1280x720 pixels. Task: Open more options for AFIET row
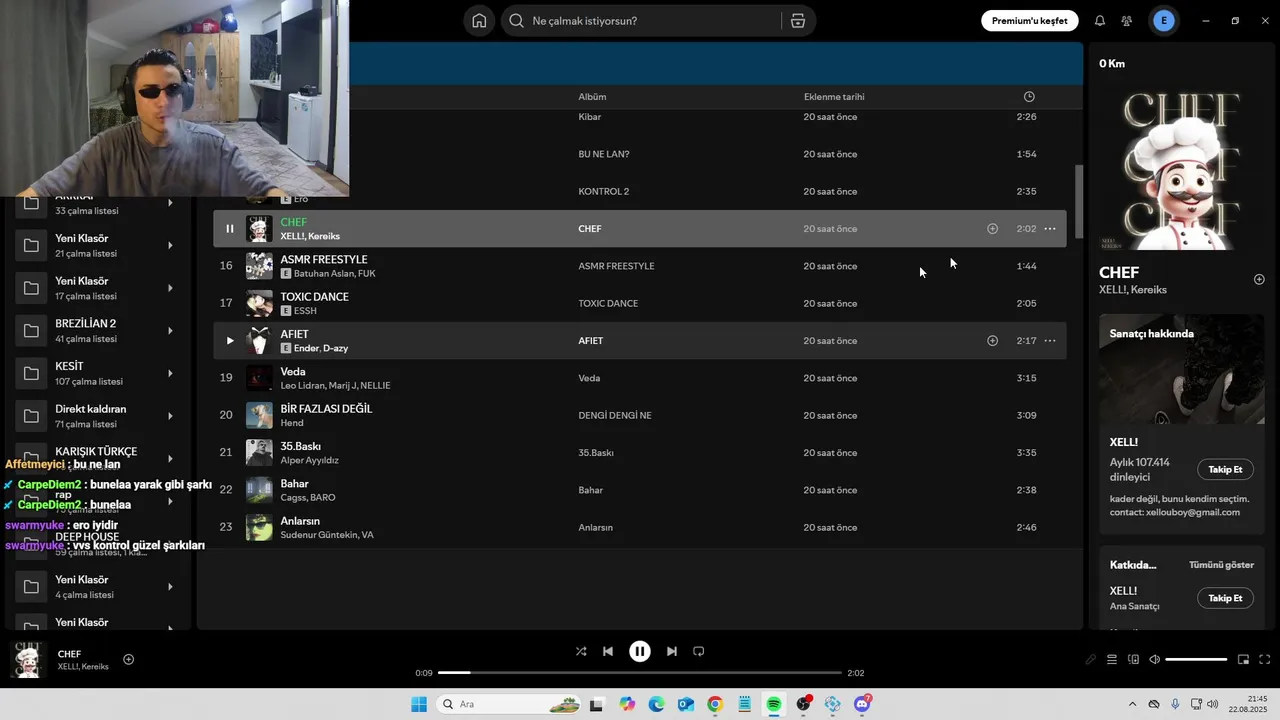coord(1050,341)
